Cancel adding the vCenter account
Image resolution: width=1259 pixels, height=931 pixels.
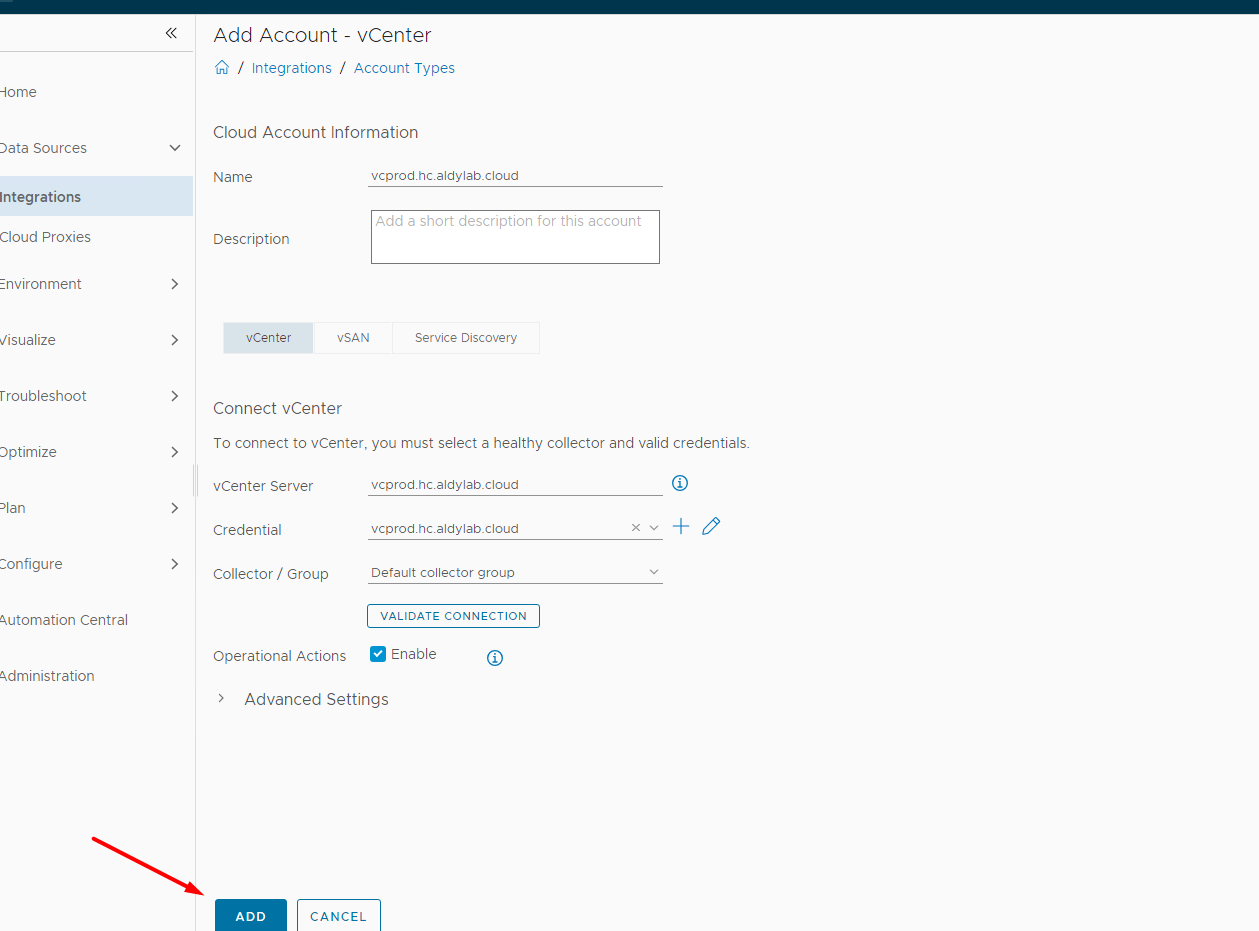point(338,916)
